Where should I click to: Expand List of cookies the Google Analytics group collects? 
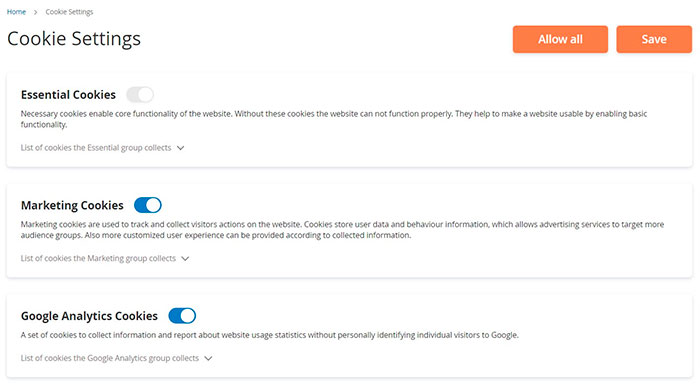tap(110, 358)
